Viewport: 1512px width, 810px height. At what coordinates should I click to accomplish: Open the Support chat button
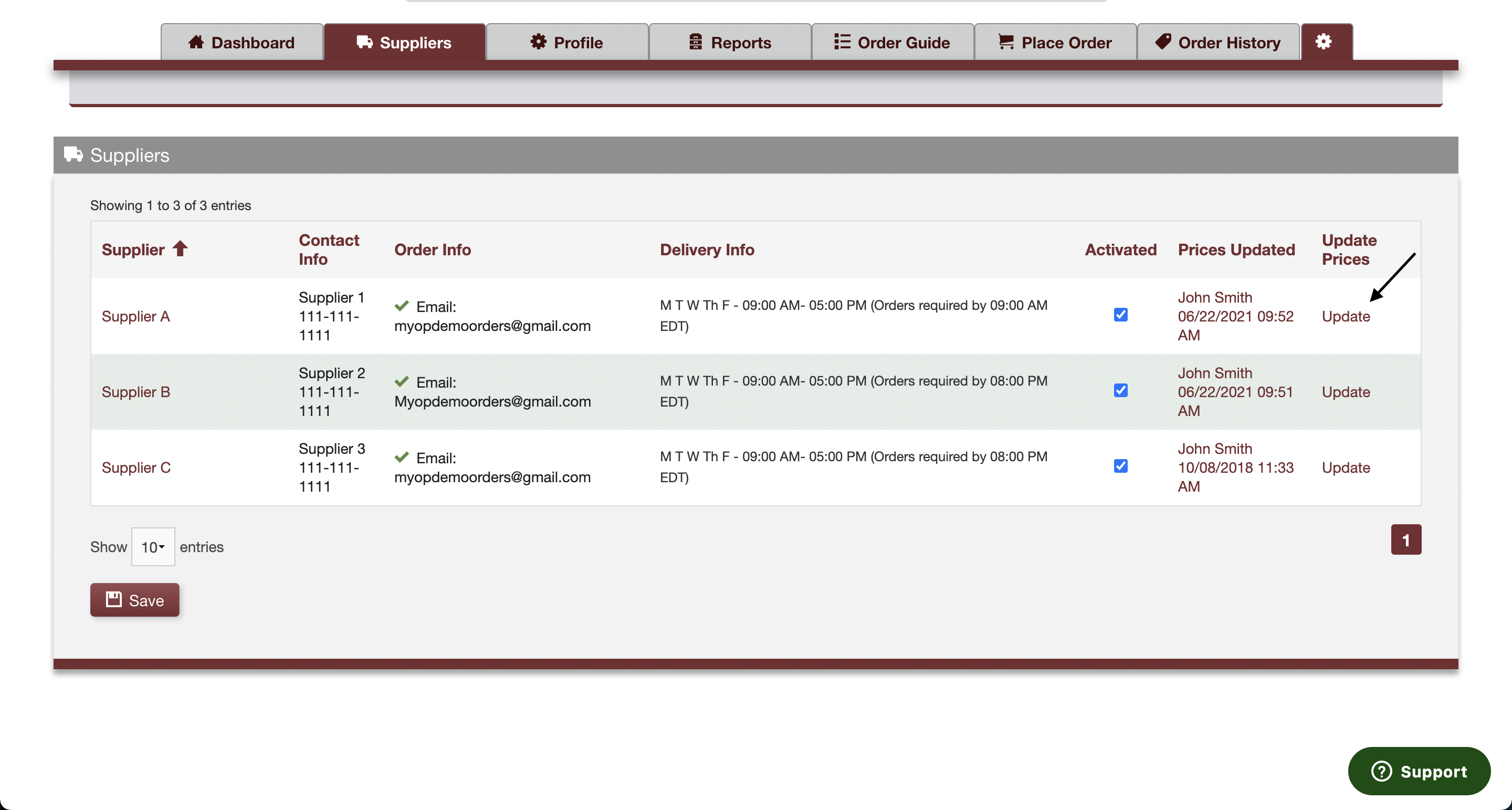point(1419,771)
